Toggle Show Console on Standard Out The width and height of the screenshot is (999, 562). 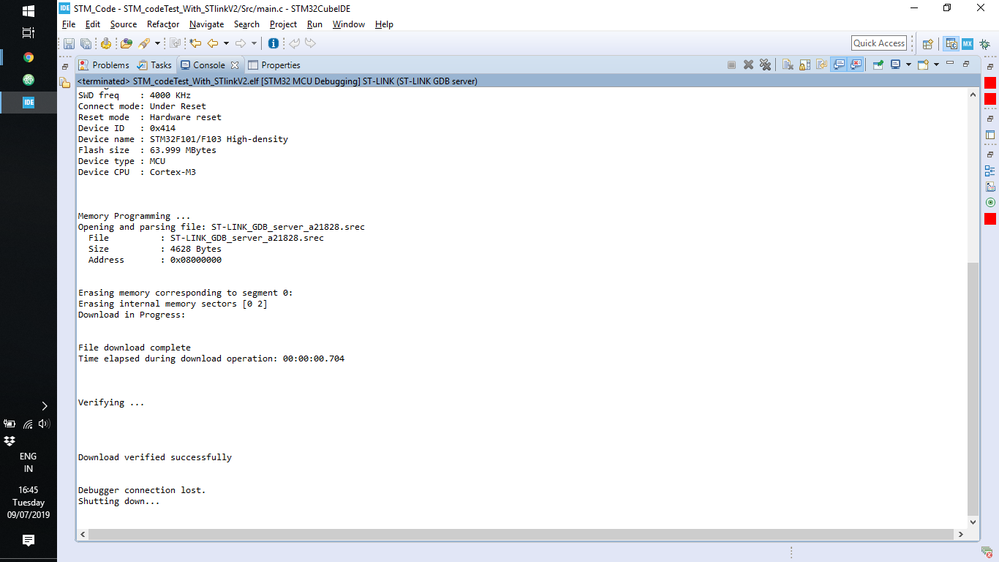[x=839, y=65]
